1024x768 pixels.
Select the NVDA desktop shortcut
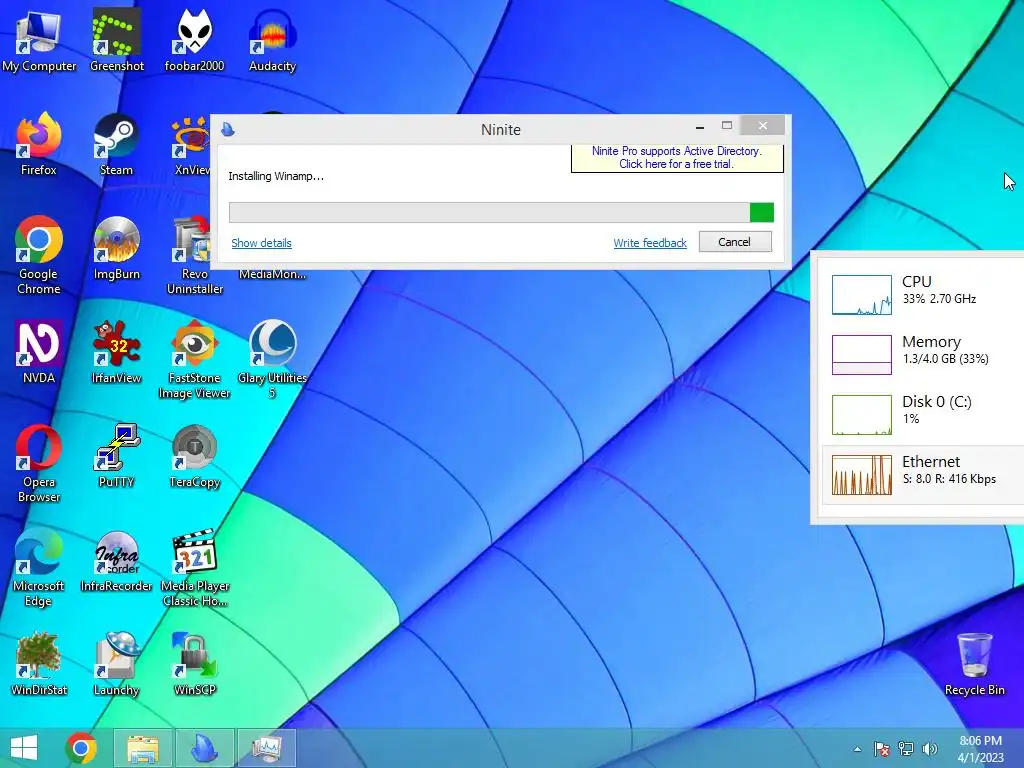(39, 352)
